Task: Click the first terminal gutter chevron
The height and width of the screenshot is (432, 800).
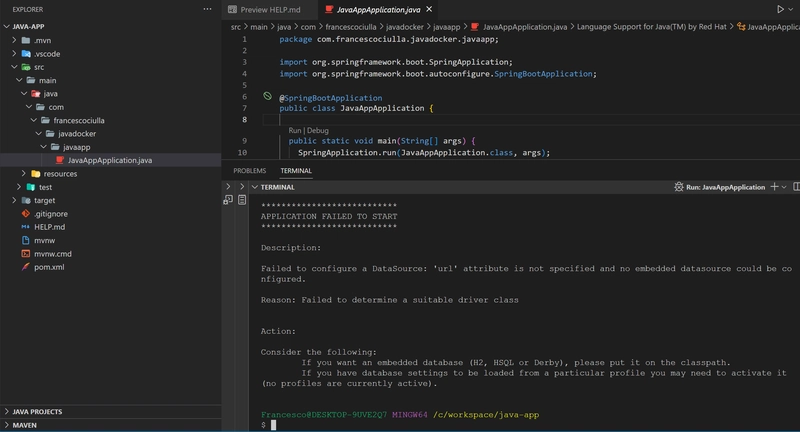Action: point(228,187)
